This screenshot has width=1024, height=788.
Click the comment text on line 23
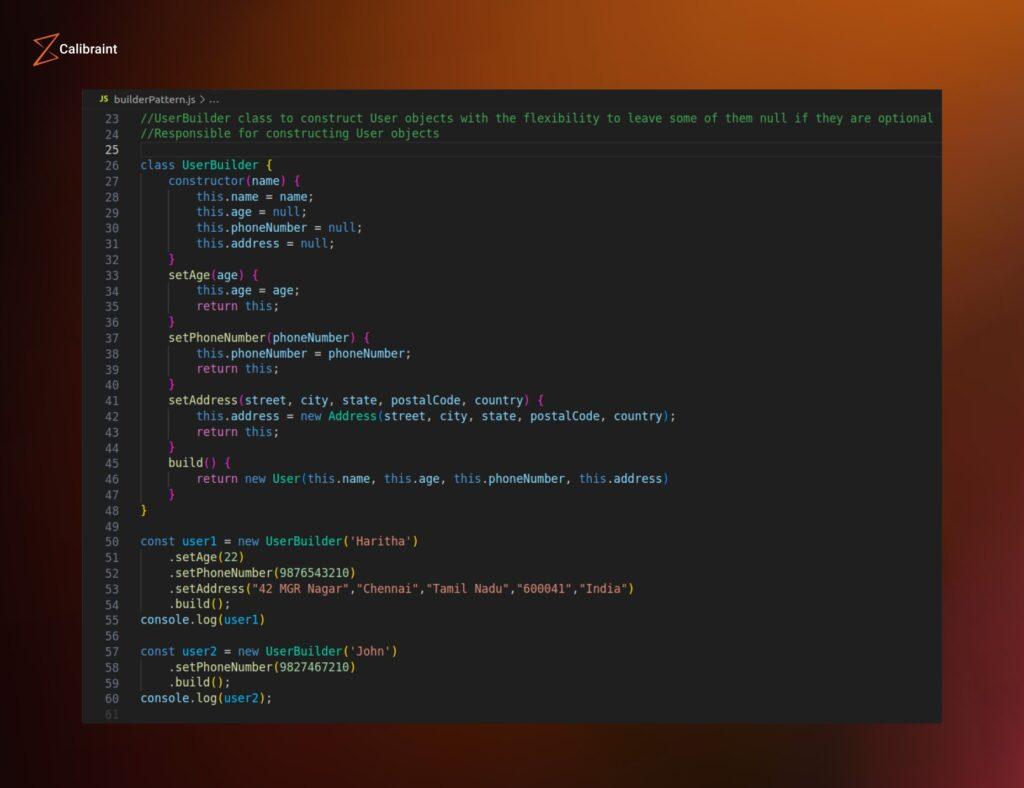(x=400, y=118)
